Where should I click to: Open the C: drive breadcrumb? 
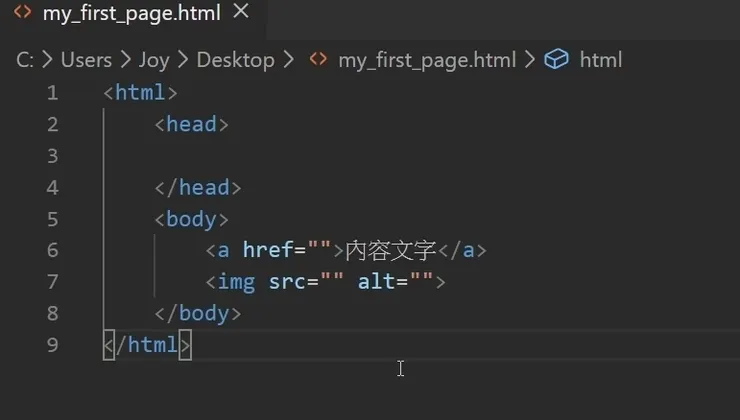pyautogui.click(x=25, y=60)
